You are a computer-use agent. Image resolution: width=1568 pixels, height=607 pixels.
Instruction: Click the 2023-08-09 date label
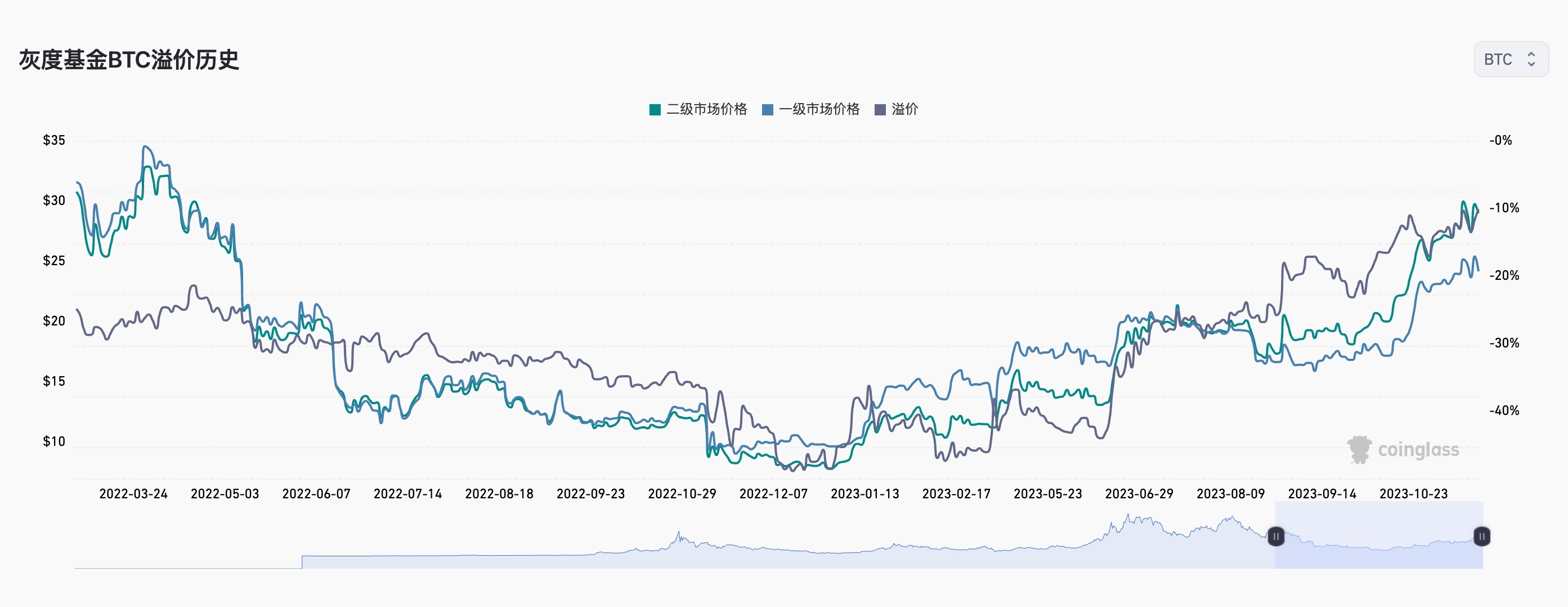1231,494
